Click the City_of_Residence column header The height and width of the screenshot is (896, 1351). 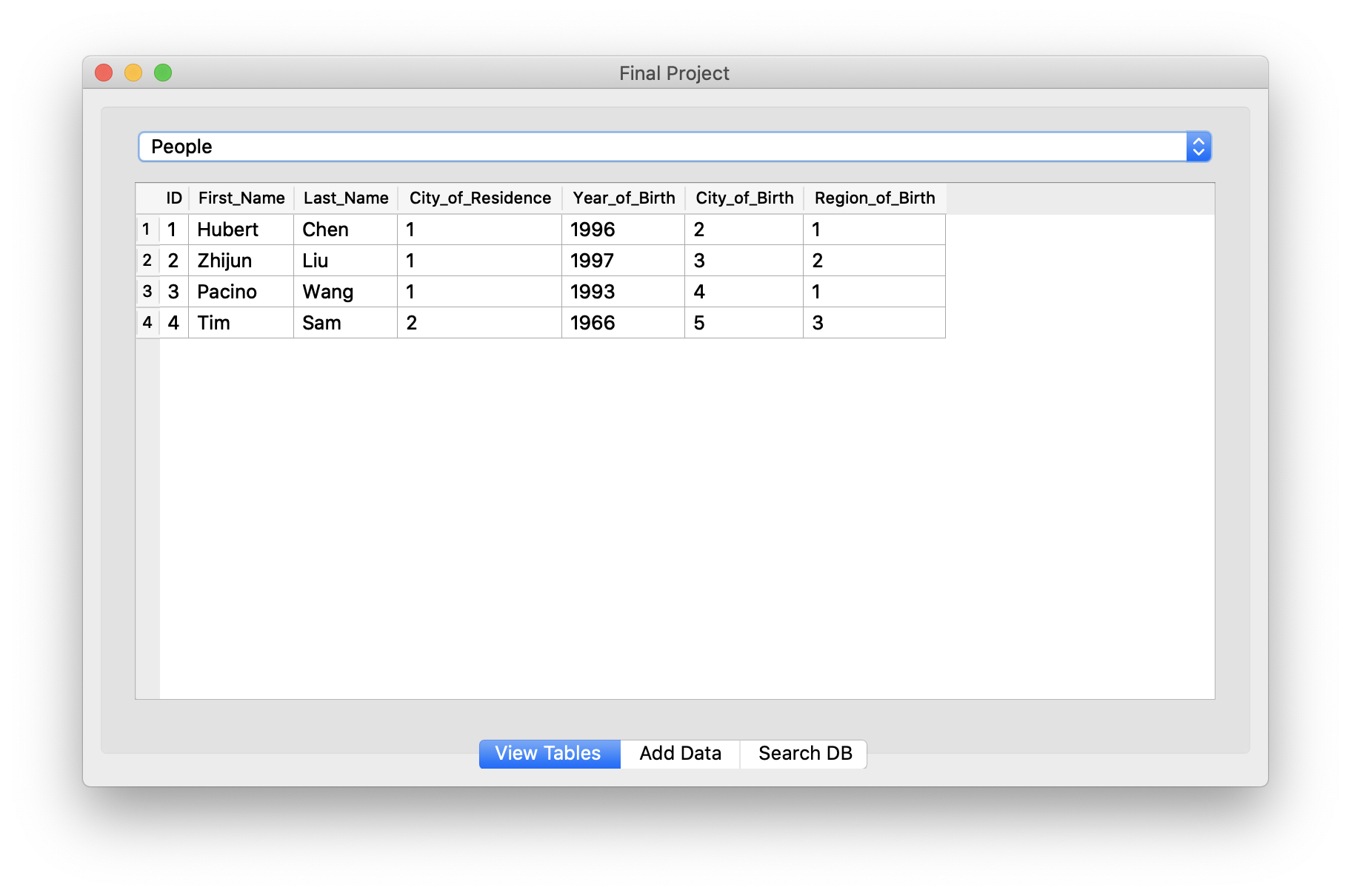[480, 198]
